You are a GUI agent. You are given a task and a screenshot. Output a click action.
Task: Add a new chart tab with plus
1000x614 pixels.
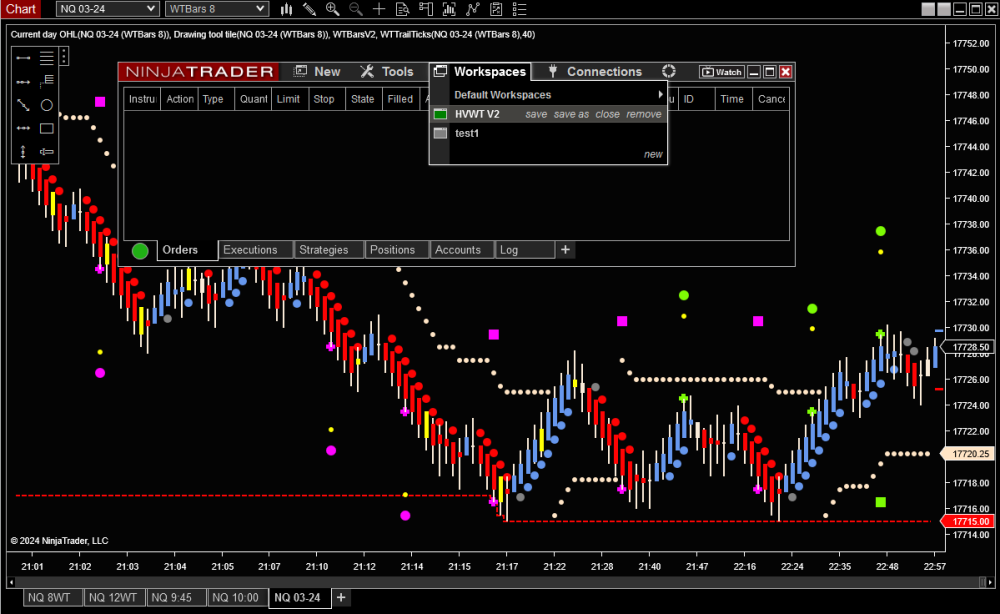point(341,598)
